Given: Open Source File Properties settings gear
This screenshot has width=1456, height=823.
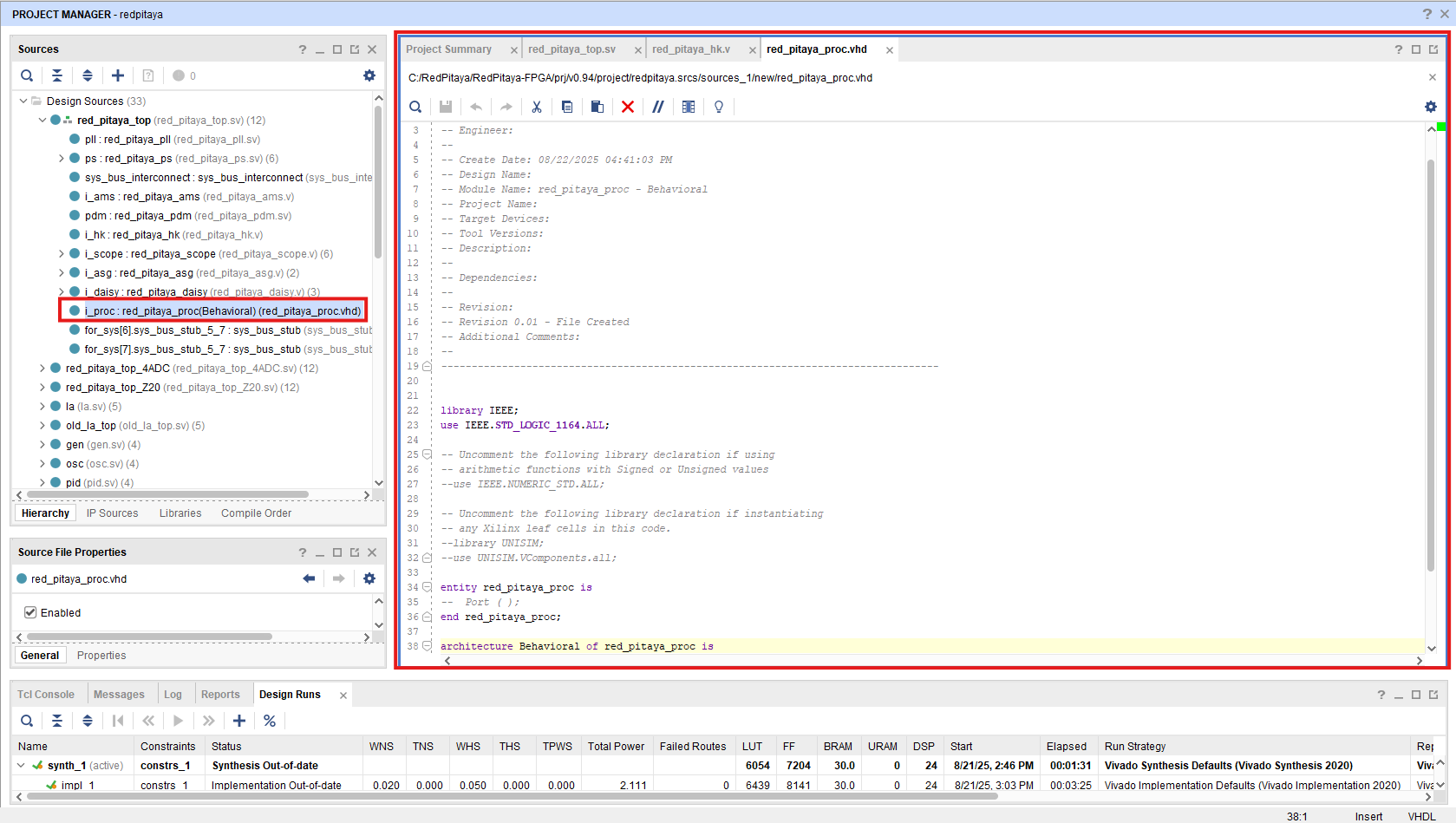Looking at the screenshot, I should pyautogui.click(x=369, y=578).
